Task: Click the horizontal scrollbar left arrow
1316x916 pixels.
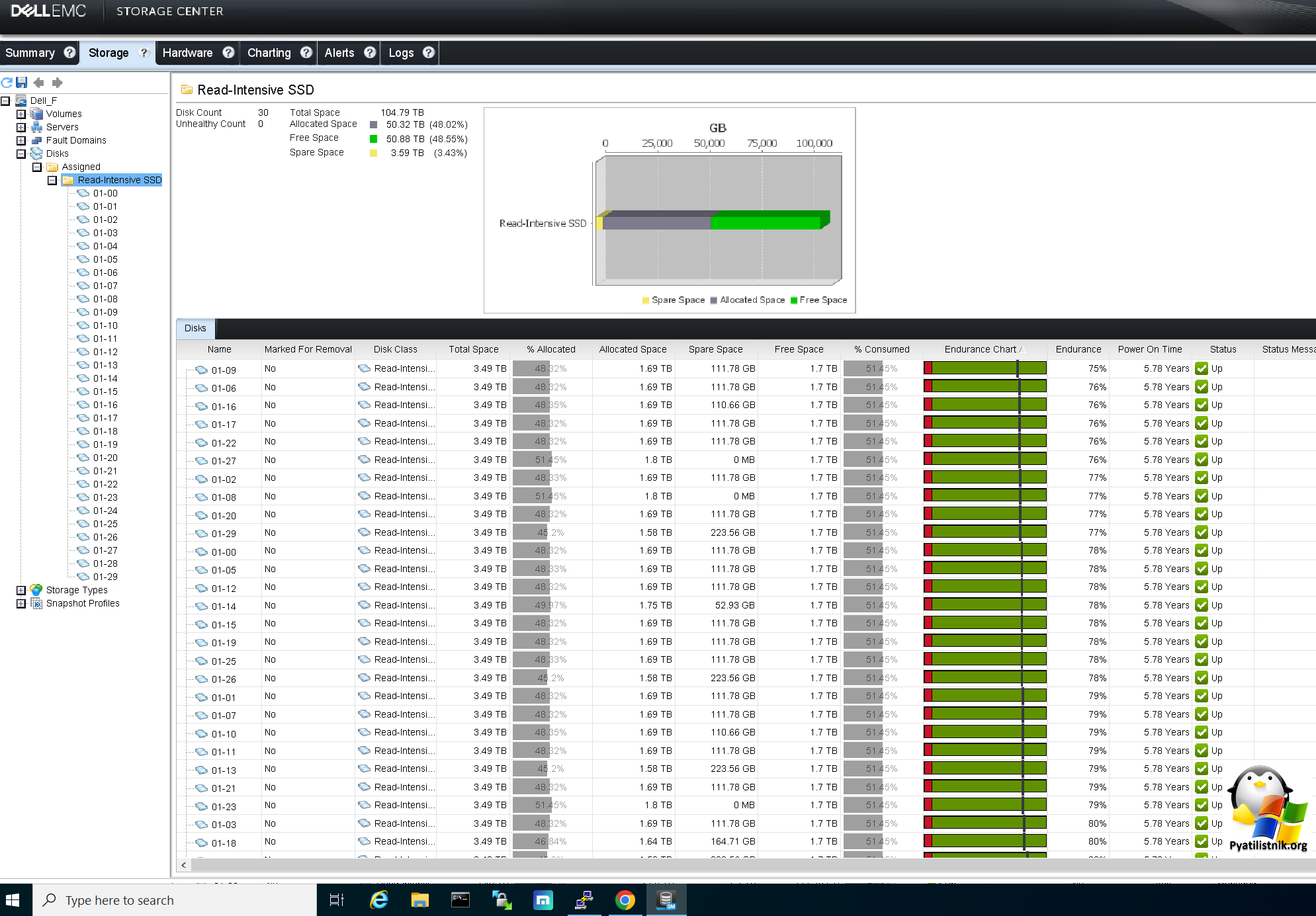Action: 184,864
